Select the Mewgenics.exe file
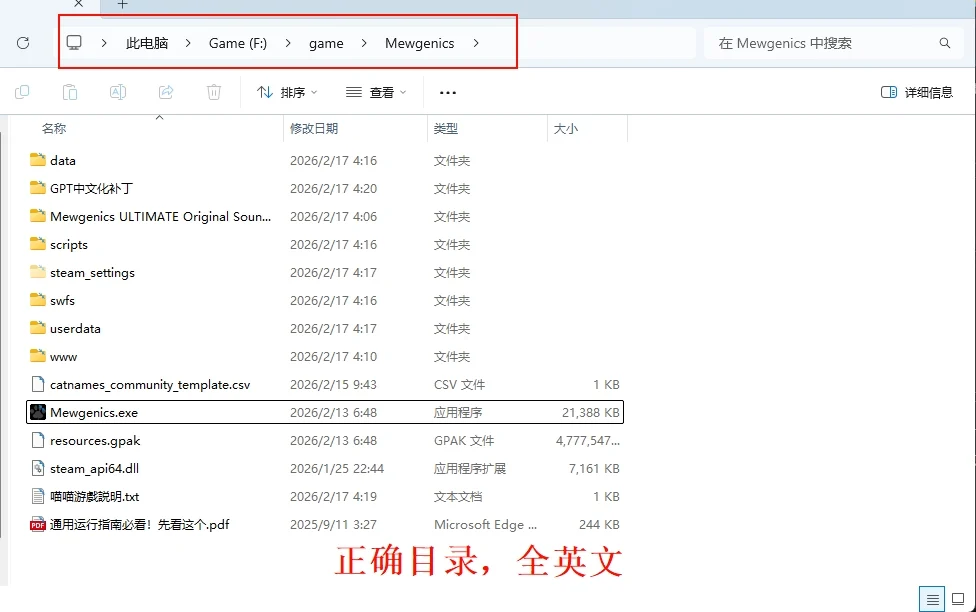The width and height of the screenshot is (976, 612). tap(94, 412)
